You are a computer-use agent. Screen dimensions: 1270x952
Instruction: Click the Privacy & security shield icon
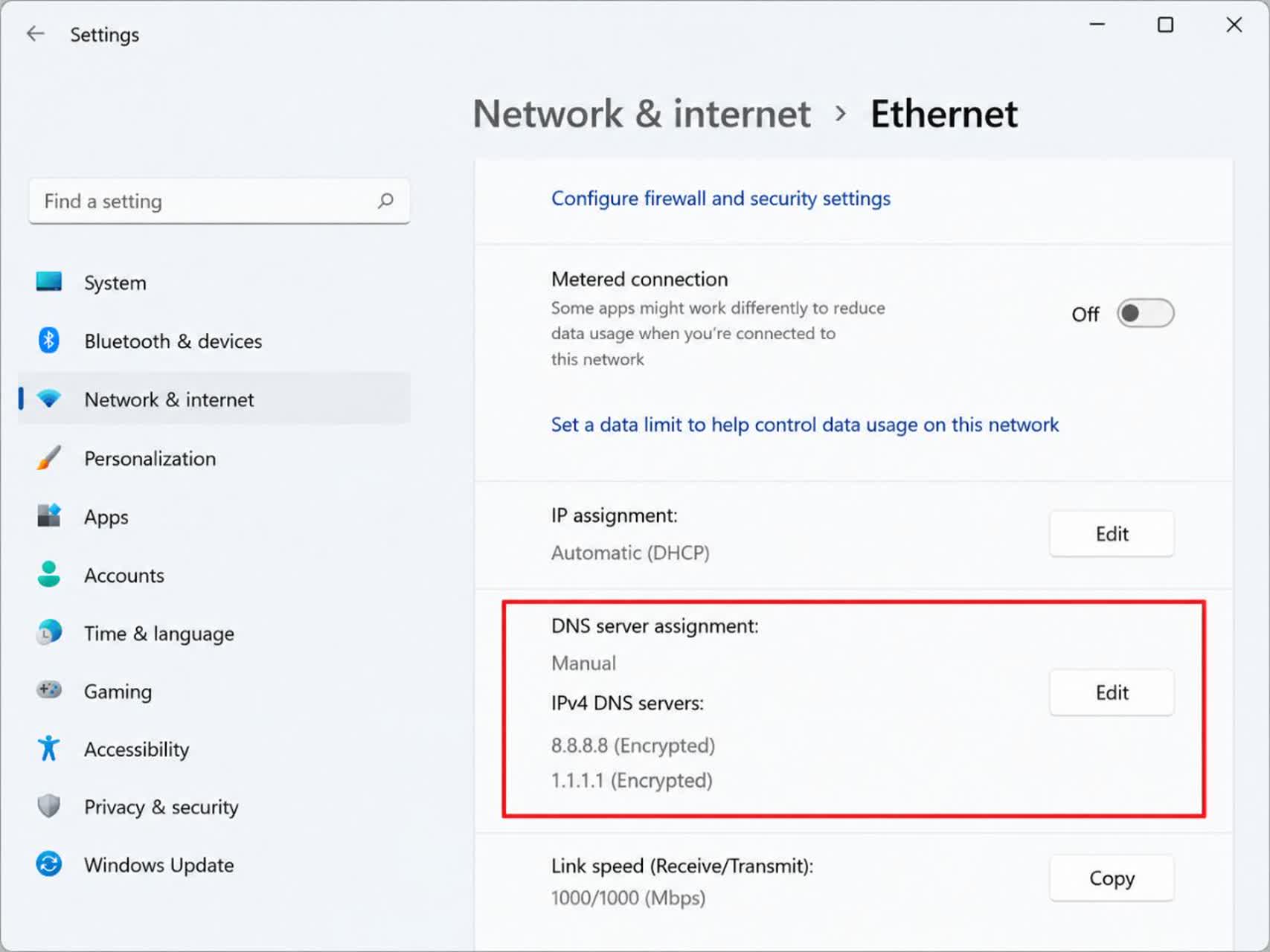tap(49, 806)
